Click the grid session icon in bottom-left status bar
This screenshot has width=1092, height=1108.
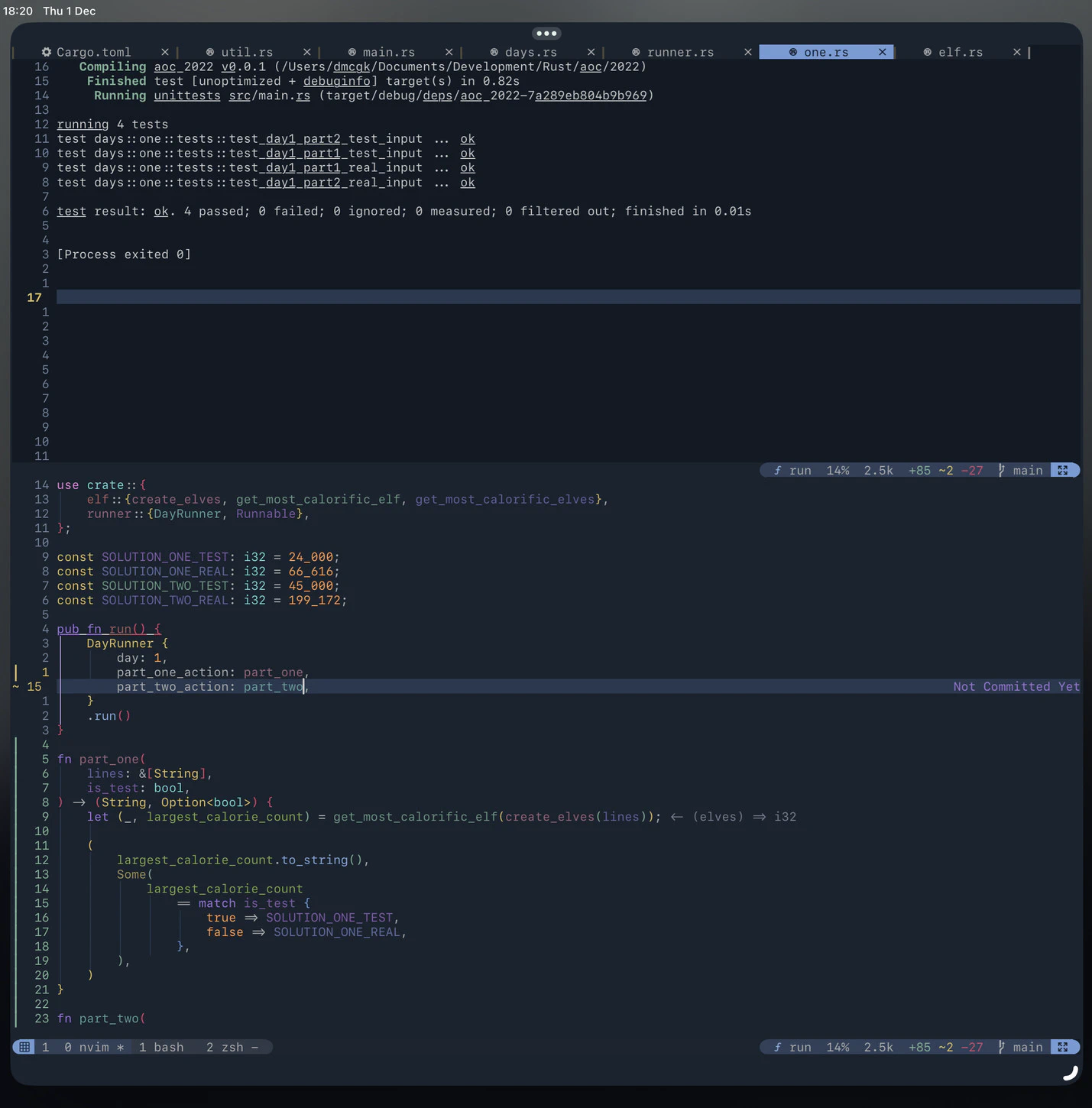[24, 1047]
